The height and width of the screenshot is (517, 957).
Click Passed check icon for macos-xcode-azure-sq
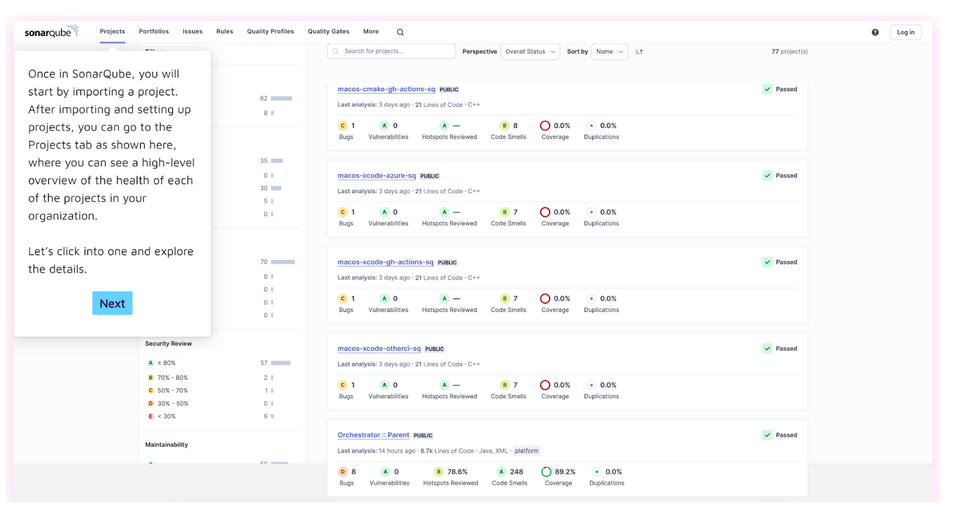tap(767, 176)
